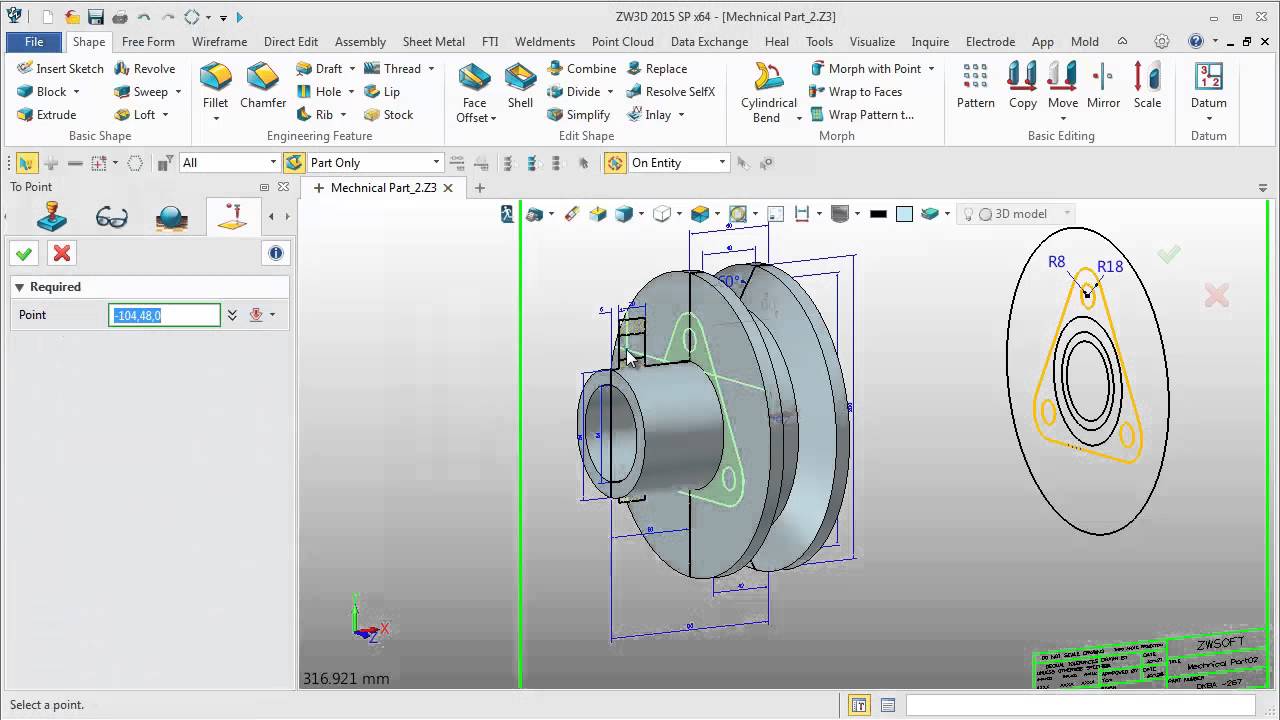
Task: Toggle the polygon pick icon
Action: pyautogui.click(x=135, y=163)
